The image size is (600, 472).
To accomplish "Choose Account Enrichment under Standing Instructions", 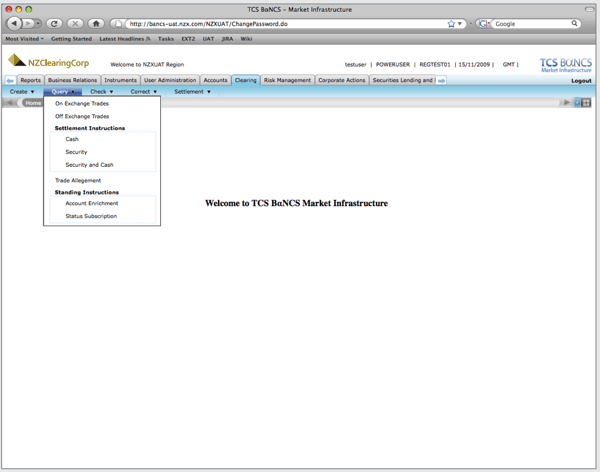I will (x=92, y=203).
